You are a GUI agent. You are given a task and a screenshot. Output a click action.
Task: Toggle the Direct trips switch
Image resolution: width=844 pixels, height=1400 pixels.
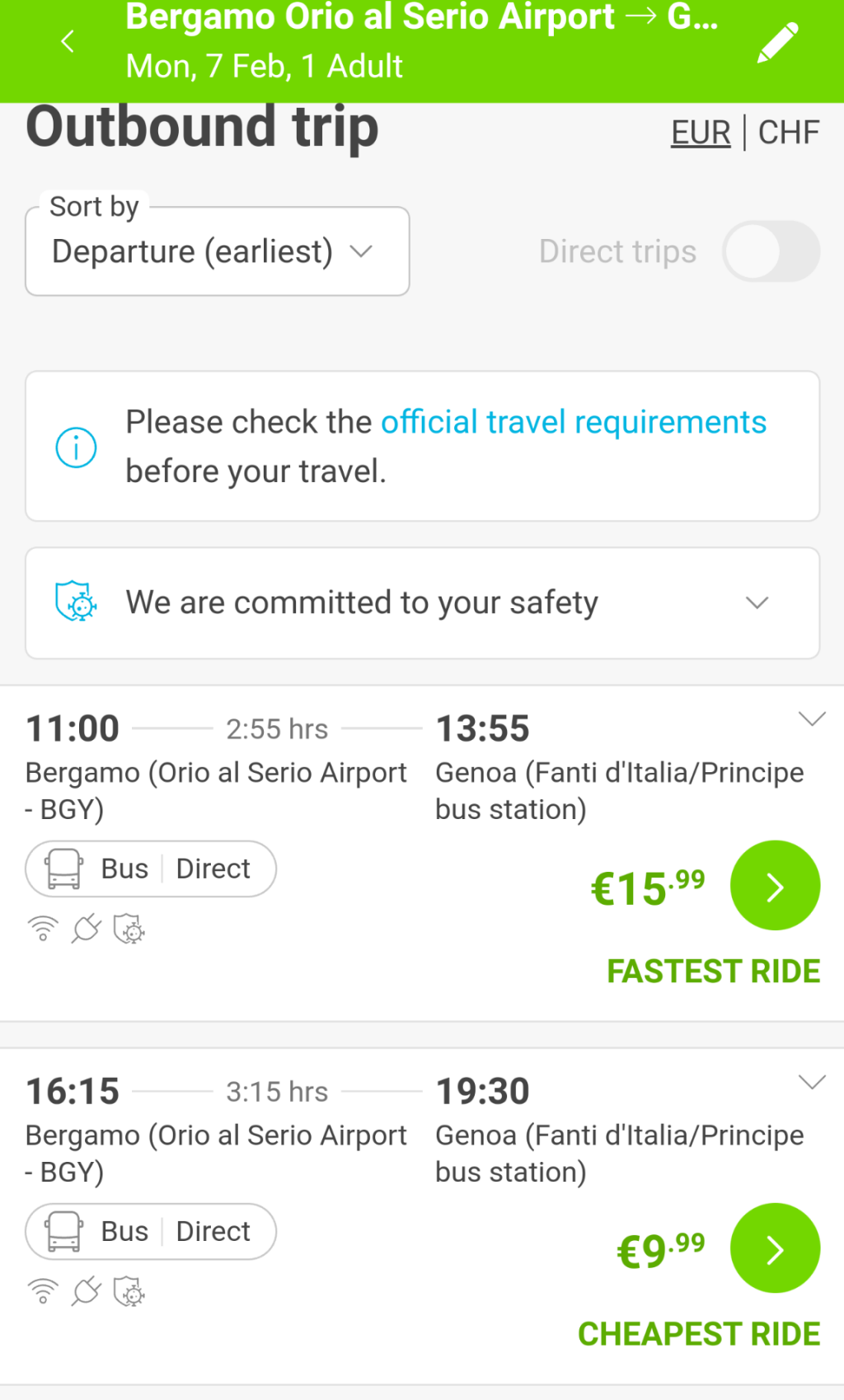[x=771, y=251]
